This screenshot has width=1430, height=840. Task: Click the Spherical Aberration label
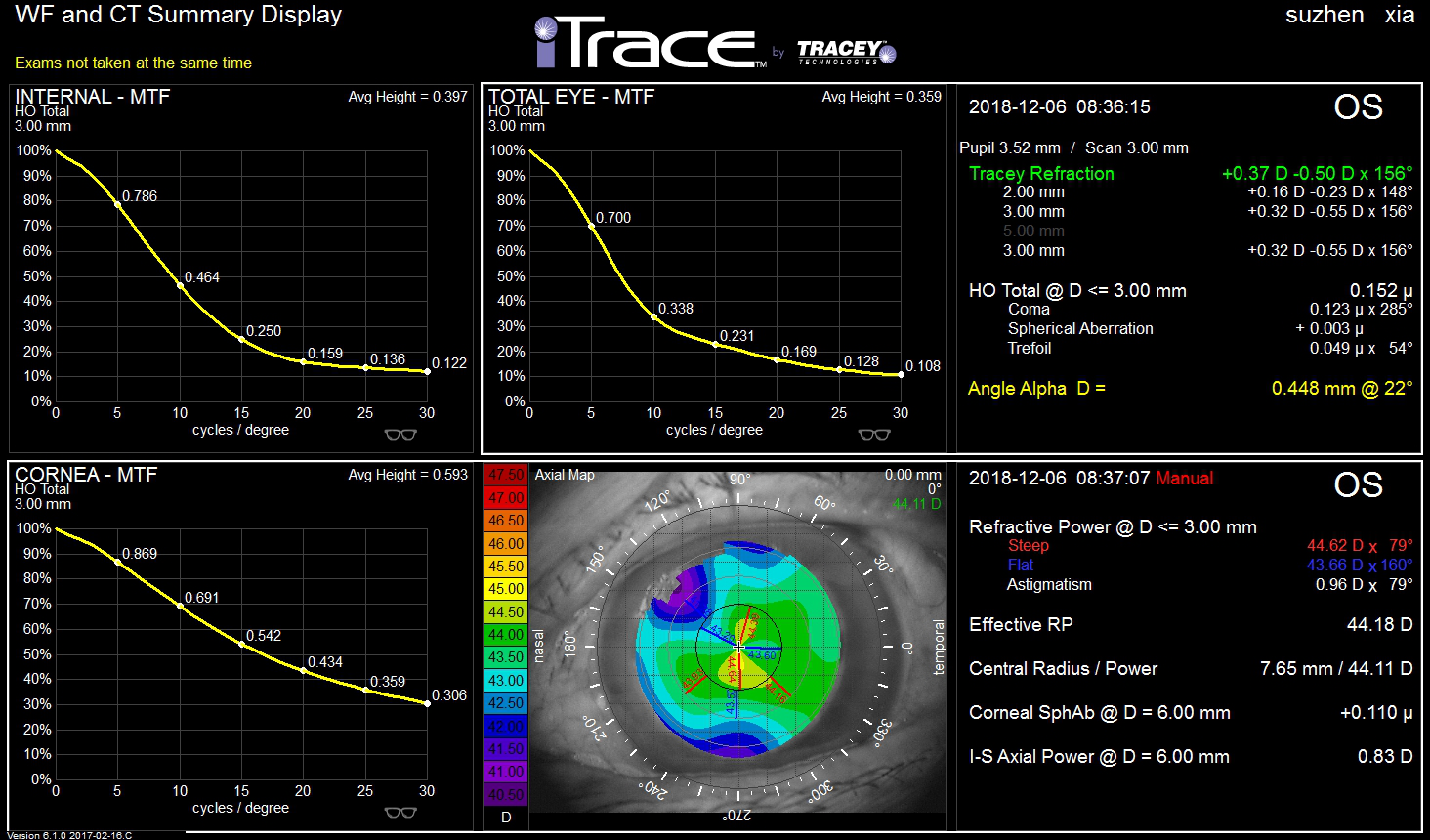1080,329
